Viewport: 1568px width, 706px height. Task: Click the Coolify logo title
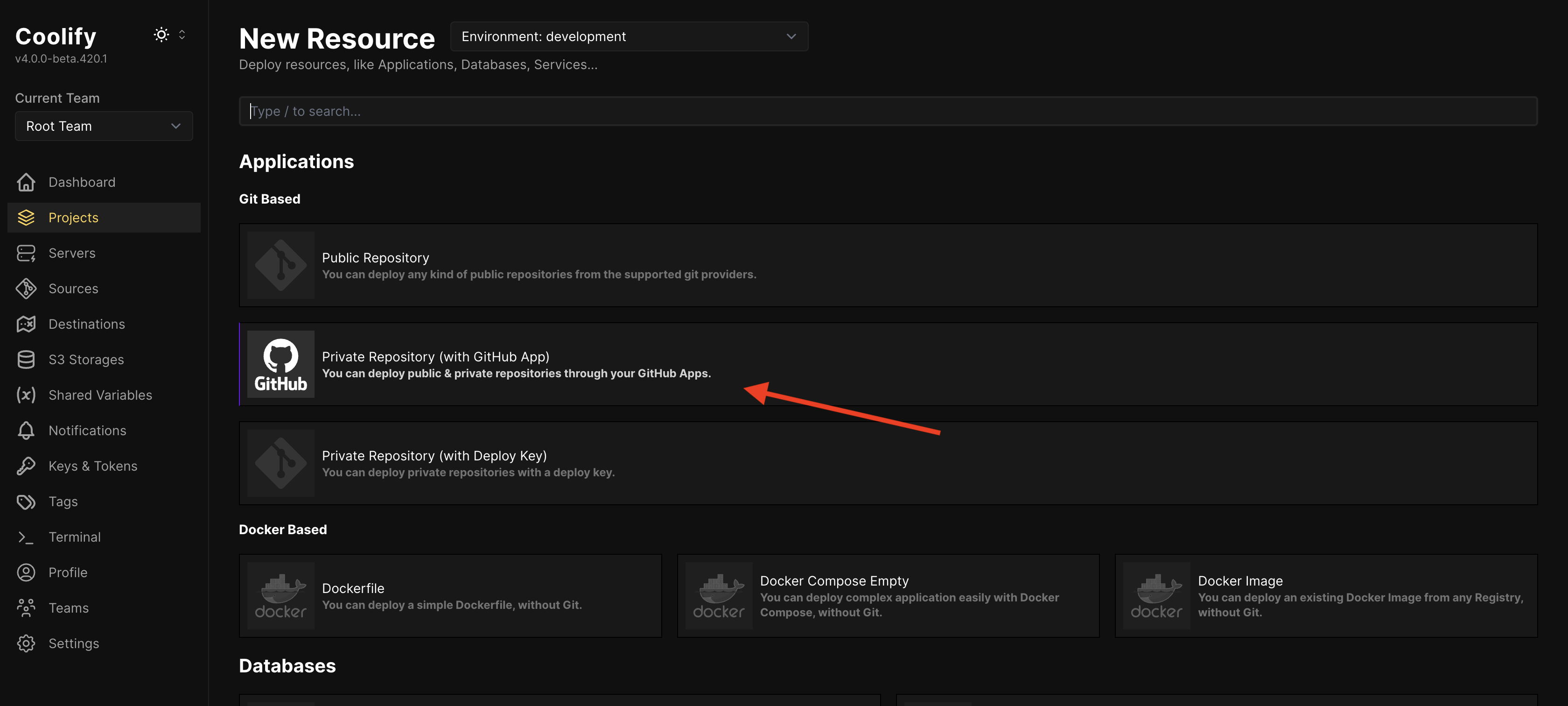pos(56,36)
